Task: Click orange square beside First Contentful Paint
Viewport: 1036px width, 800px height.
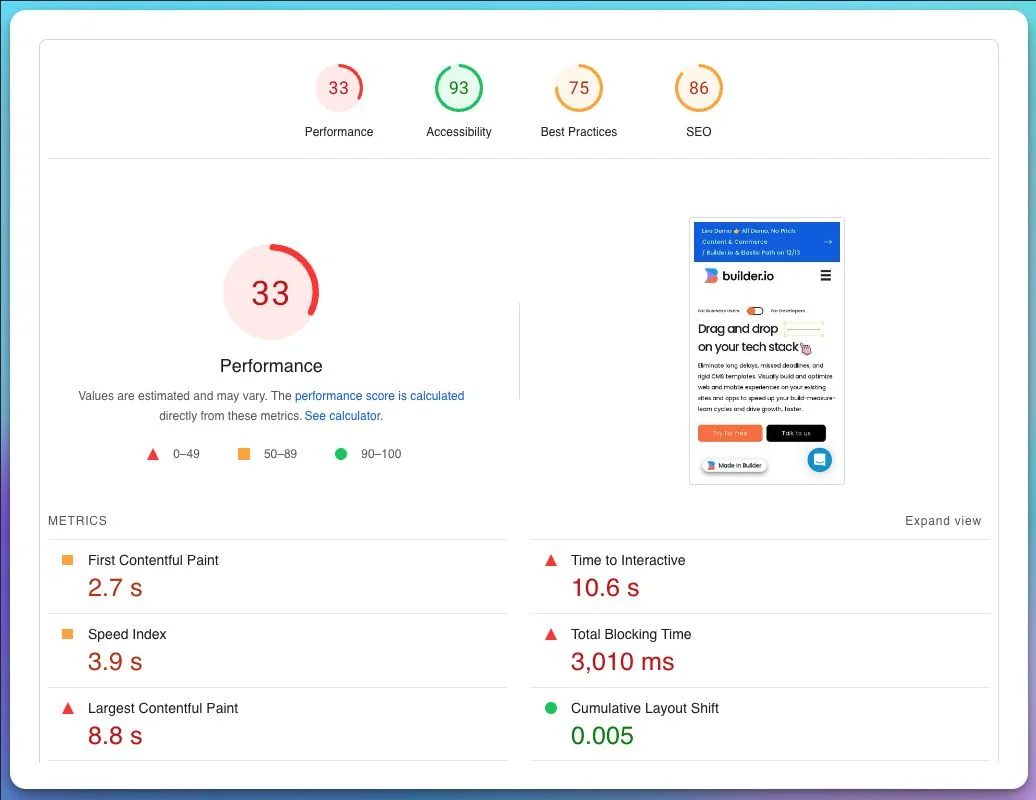Action: [67, 560]
